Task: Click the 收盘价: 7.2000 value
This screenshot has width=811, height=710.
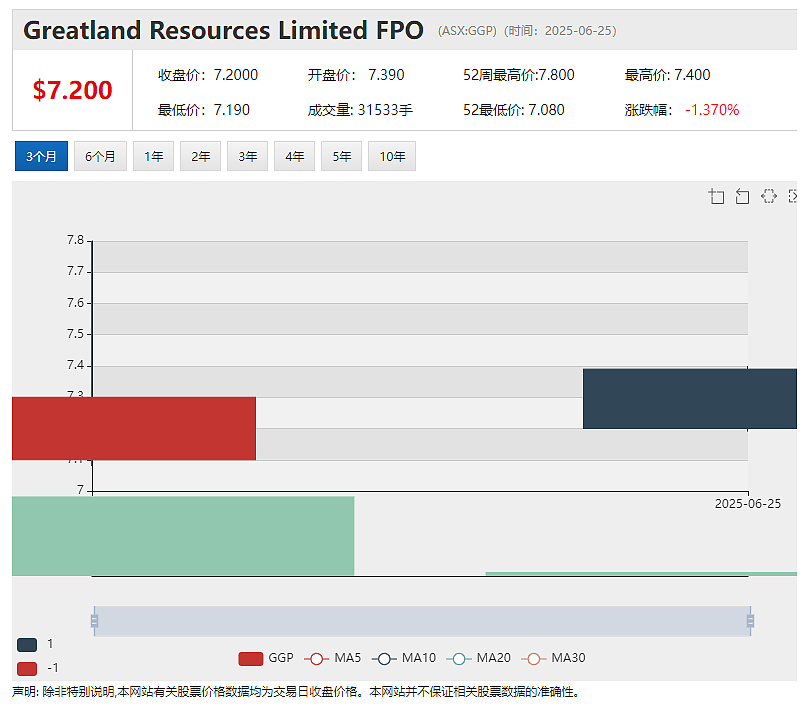Action: pyautogui.click(x=208, y=75)
